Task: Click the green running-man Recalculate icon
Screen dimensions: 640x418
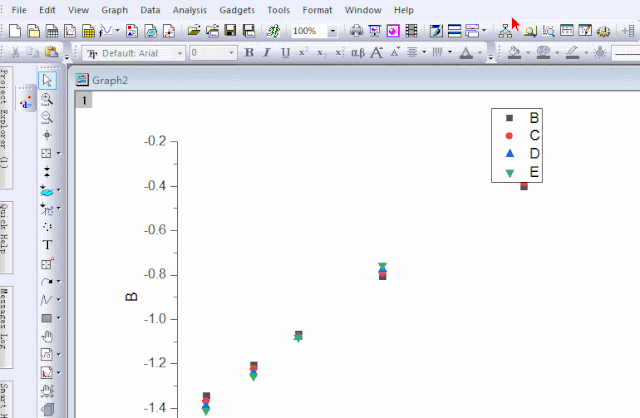Action: coord(272,31)
